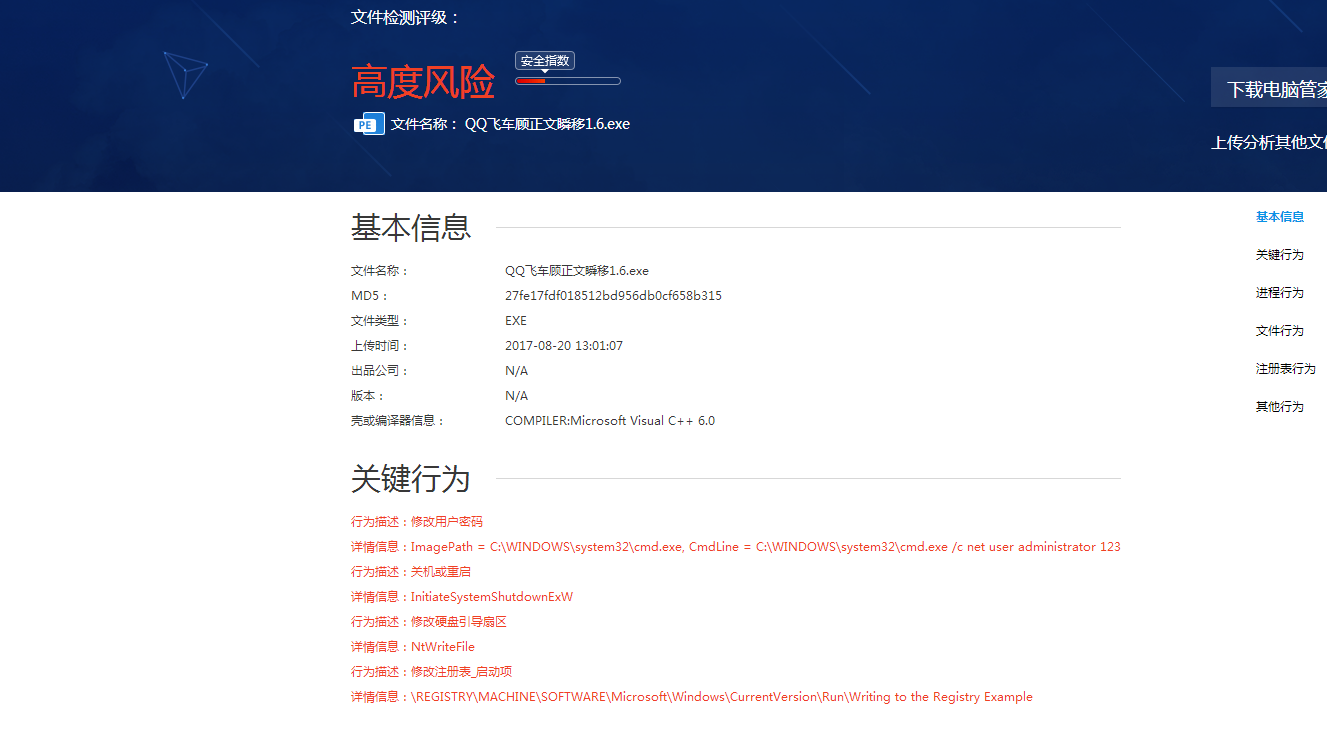Image resolution: width=1327 pixels, height=739 pixels.
Task: Click the 出品公司 label
Action: click(380, 371)
